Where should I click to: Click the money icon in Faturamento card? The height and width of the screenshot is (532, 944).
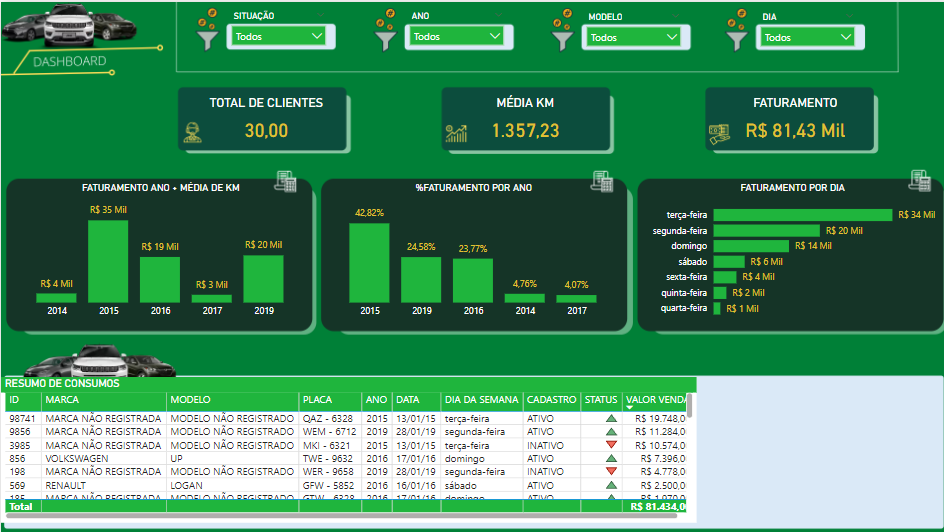(x=719, y=134)
